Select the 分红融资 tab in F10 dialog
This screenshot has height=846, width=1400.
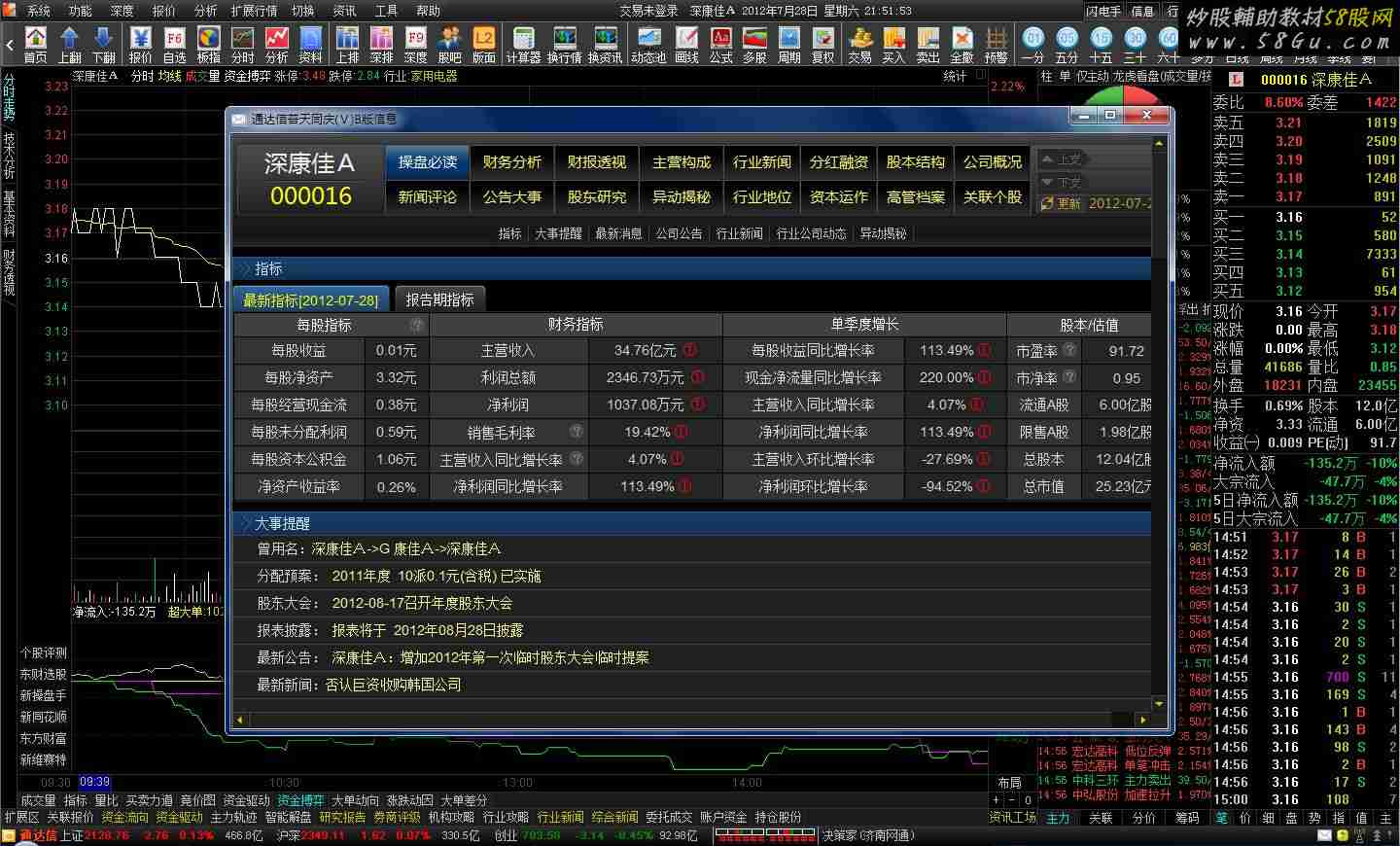(x=839, y=162)
